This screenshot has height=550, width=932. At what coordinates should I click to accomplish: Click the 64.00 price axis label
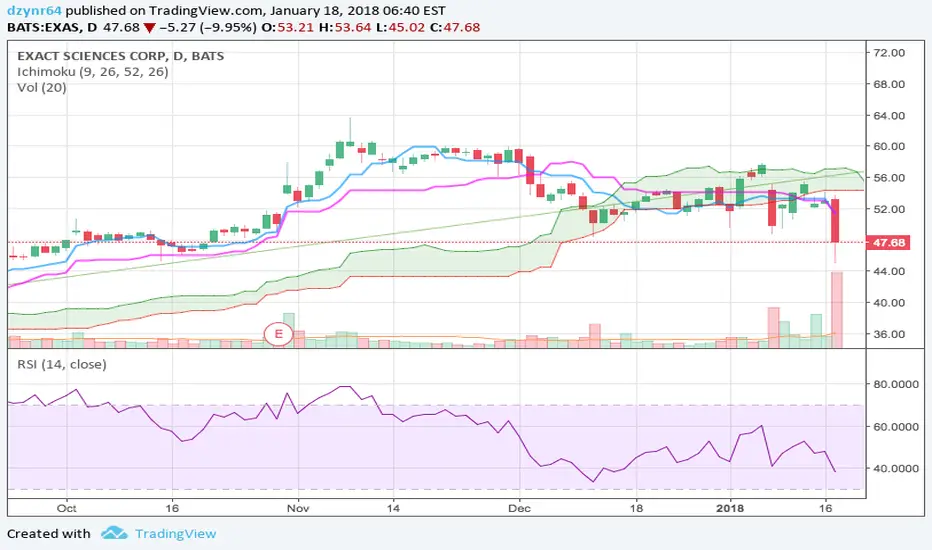point(889,116)
